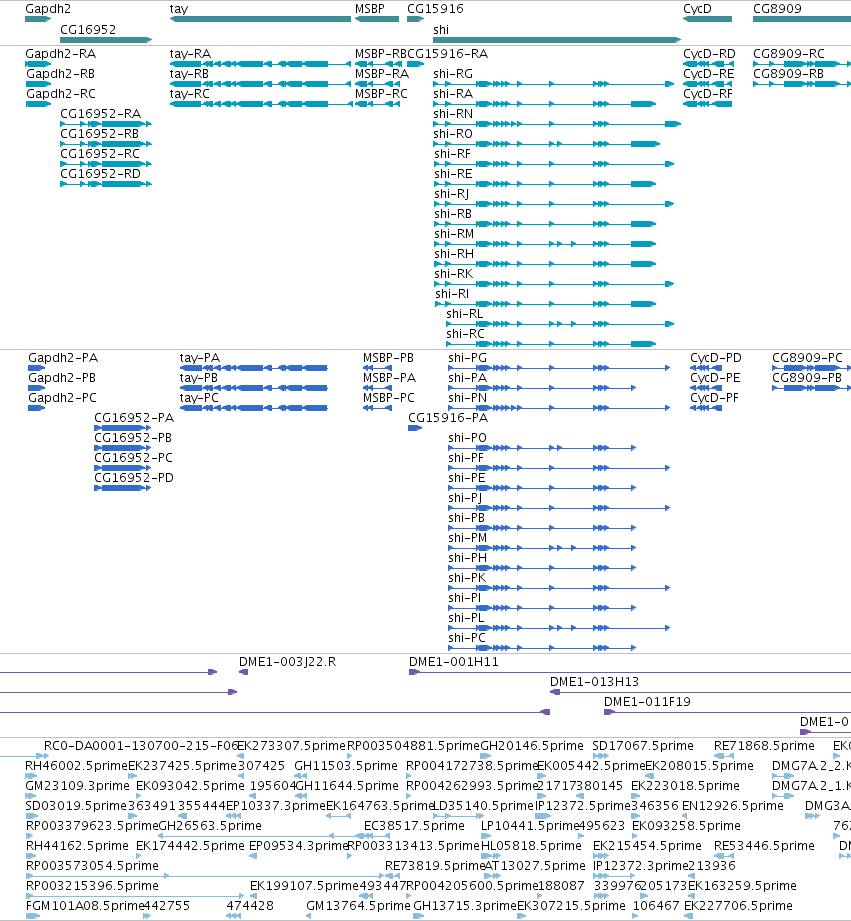Open protein CycD-PD
The height and width of the screenshot is (921, 851).
(716, 358)
